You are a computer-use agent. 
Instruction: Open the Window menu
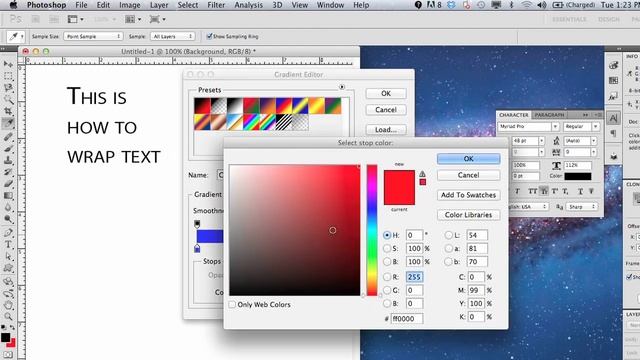330,5
